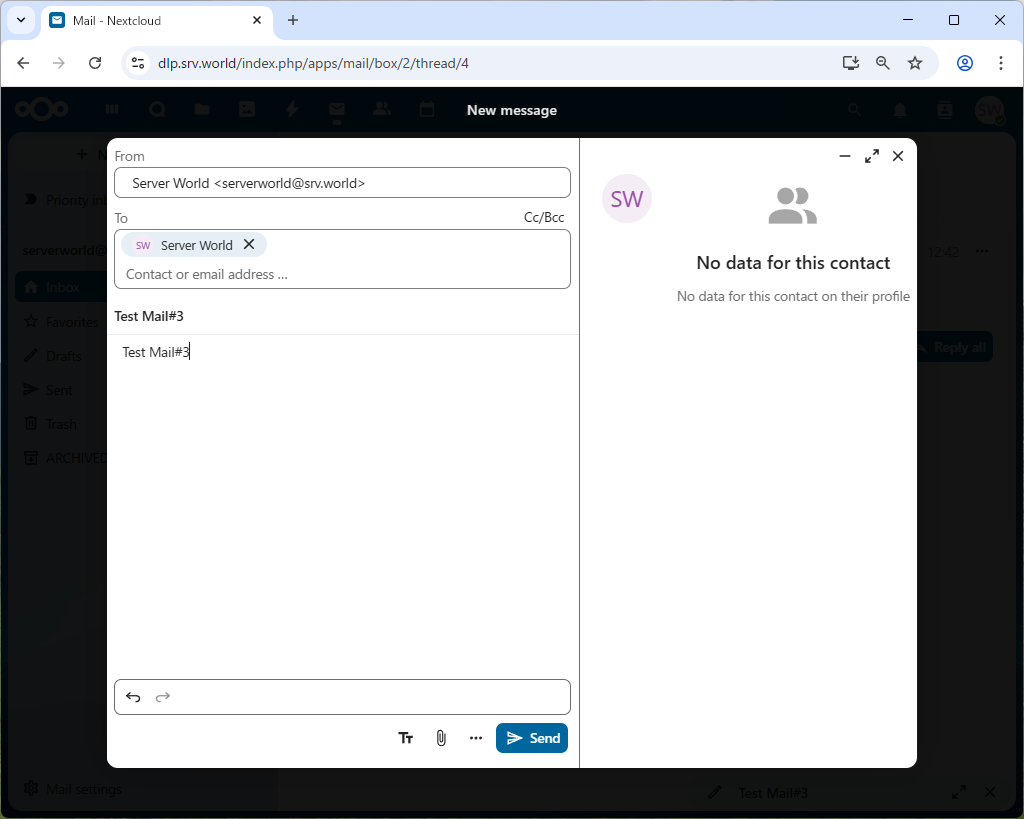Minimize the new message composer
Image resolution: width=1024 pixels, height=819 pixels.
pos(845,156)
